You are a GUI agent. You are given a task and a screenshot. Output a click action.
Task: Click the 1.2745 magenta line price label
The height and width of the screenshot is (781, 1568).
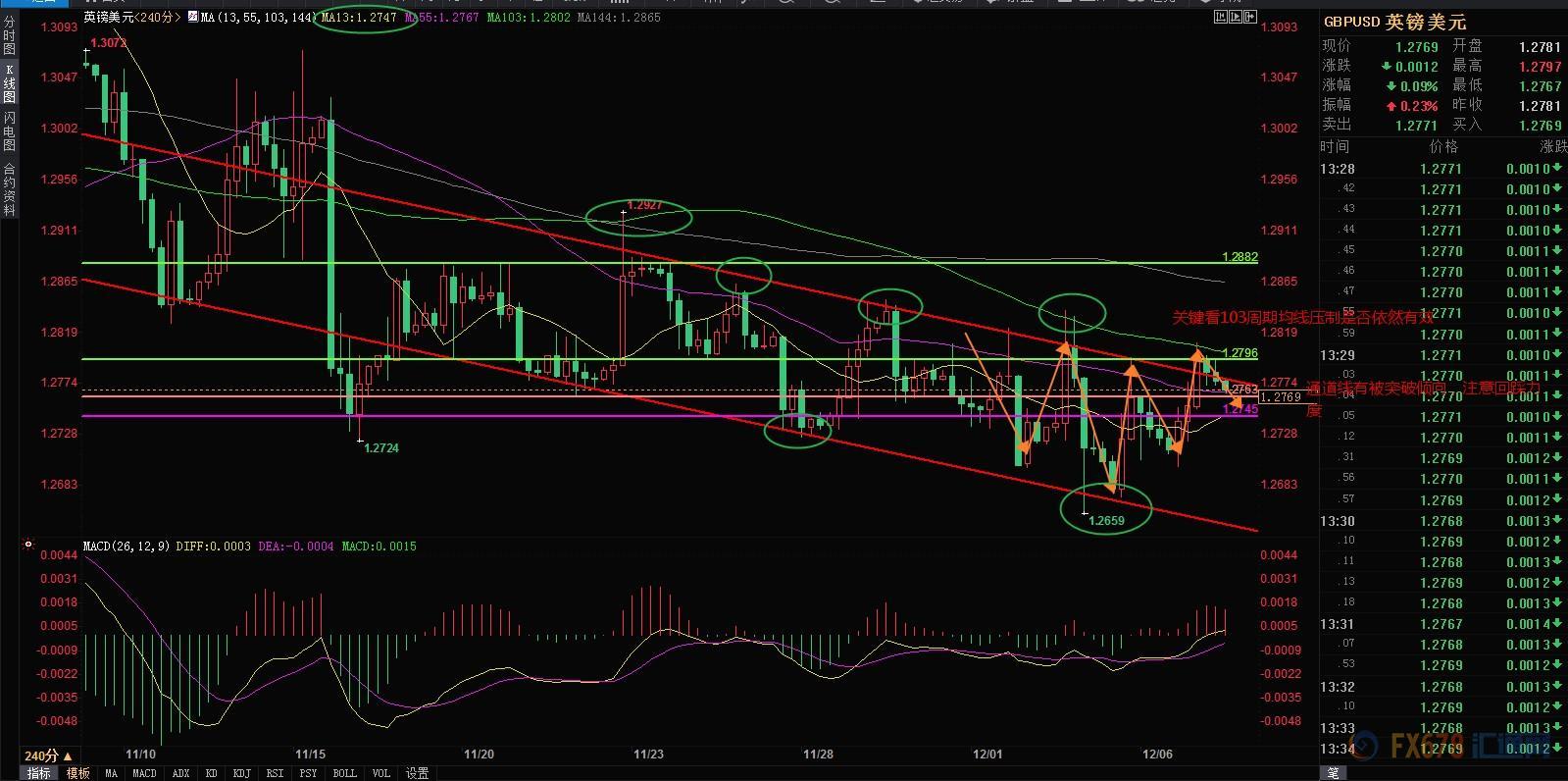(1239, 409)
